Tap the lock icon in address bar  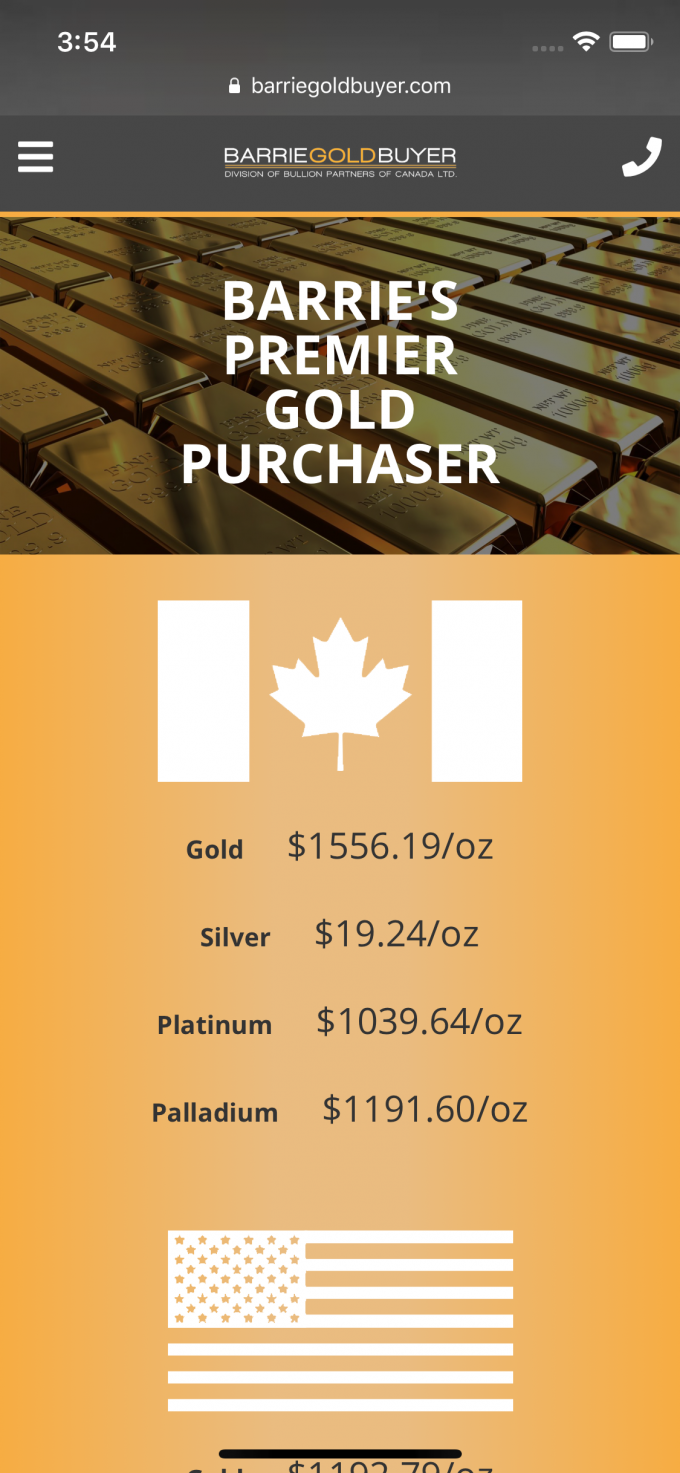235,86
